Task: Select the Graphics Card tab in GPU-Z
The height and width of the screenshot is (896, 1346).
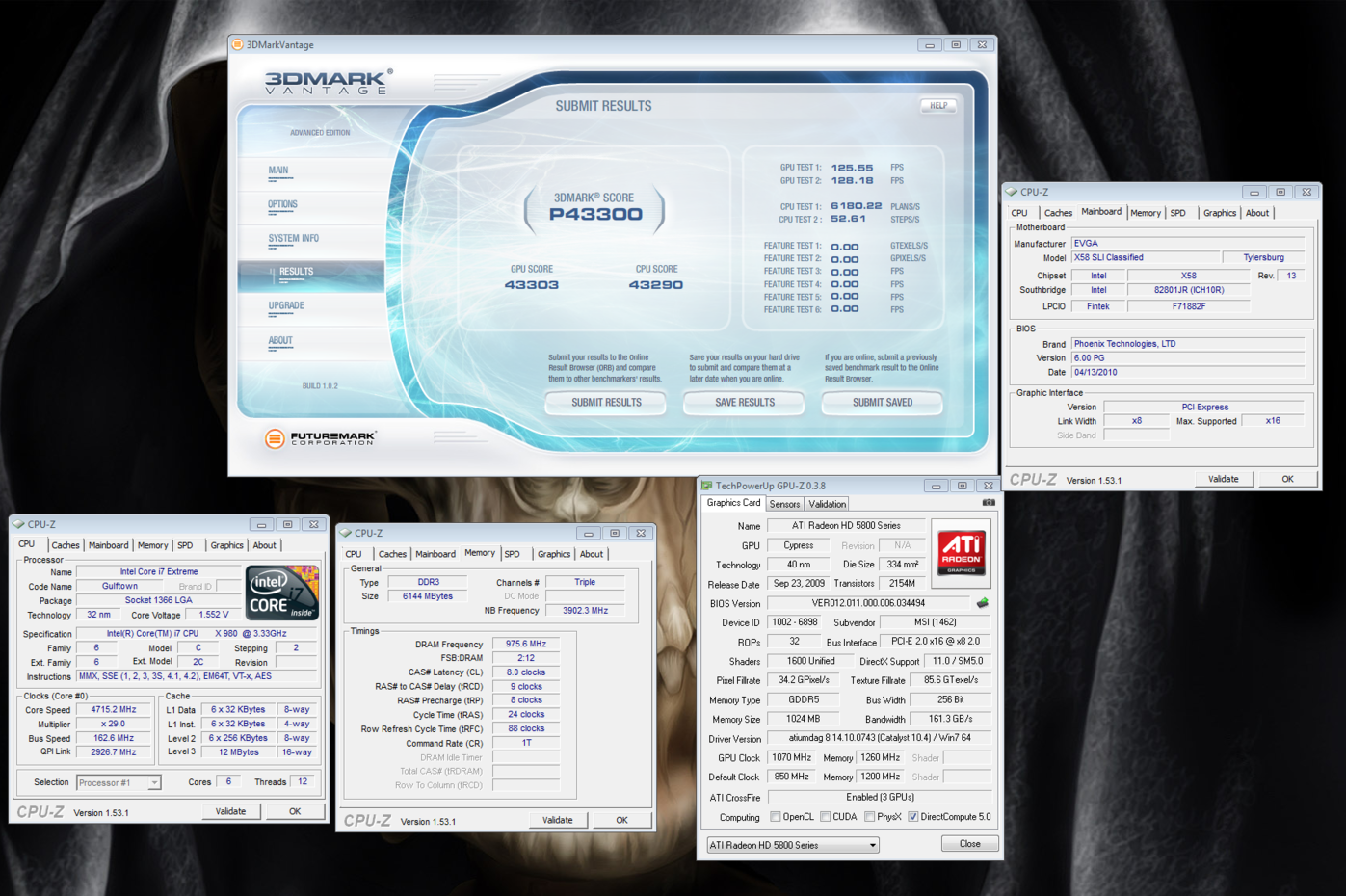Action: (733, 503)
